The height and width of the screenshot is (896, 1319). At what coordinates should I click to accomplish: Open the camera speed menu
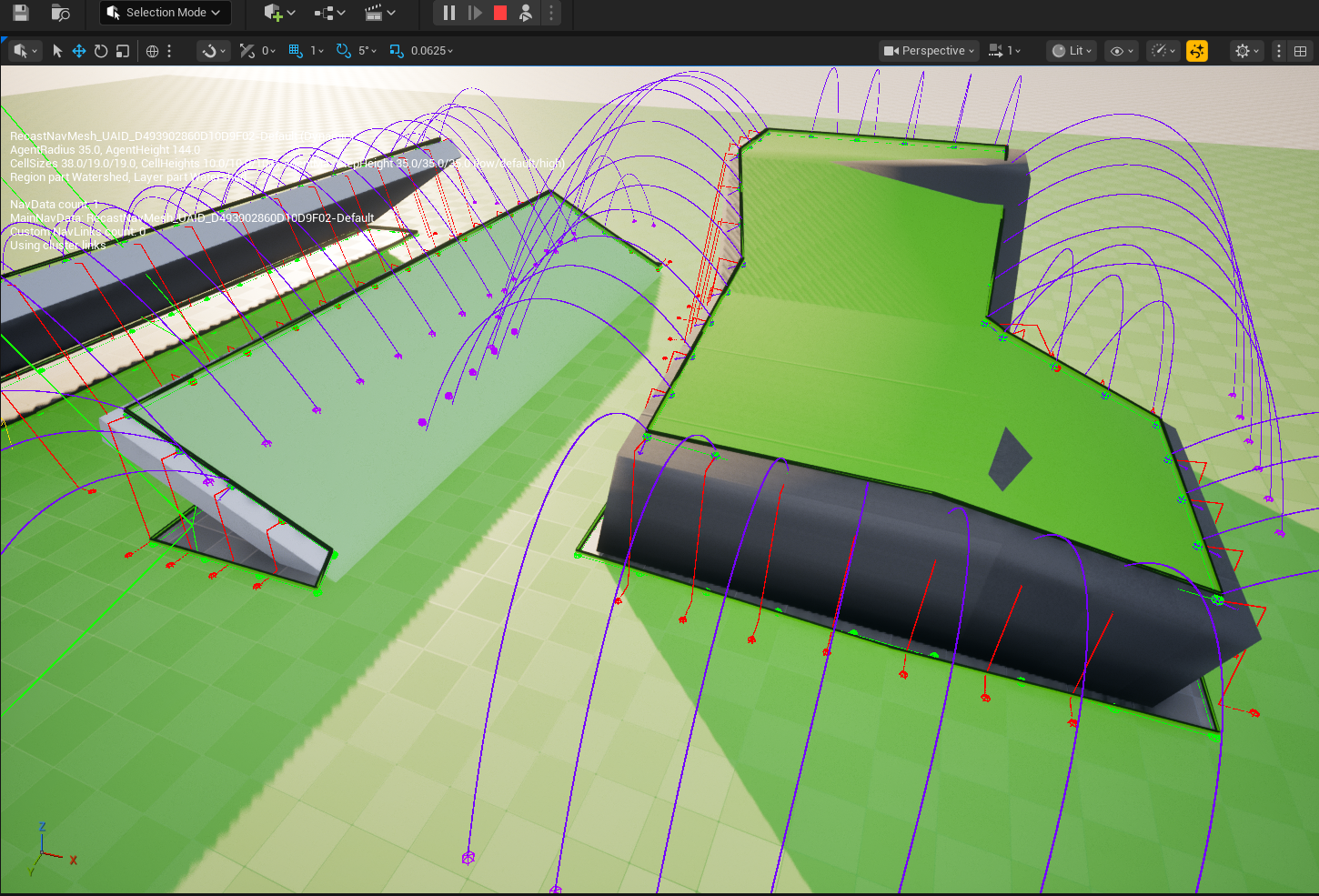(x=1005, y=51)
